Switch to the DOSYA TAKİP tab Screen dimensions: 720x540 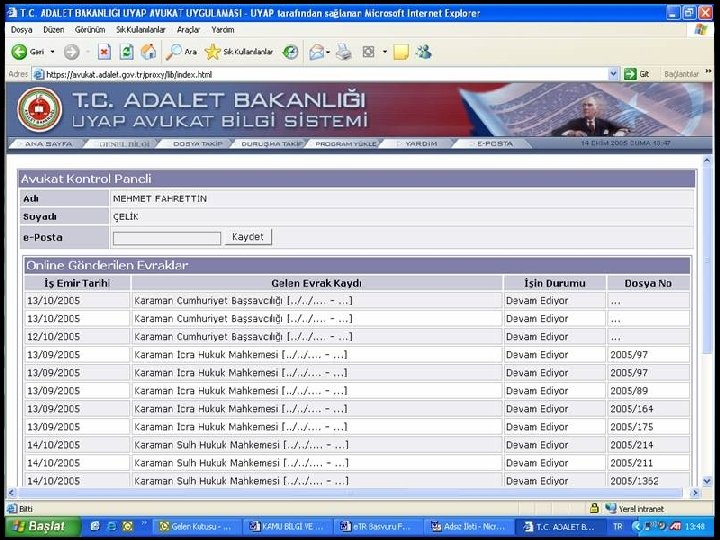[197, 144]
